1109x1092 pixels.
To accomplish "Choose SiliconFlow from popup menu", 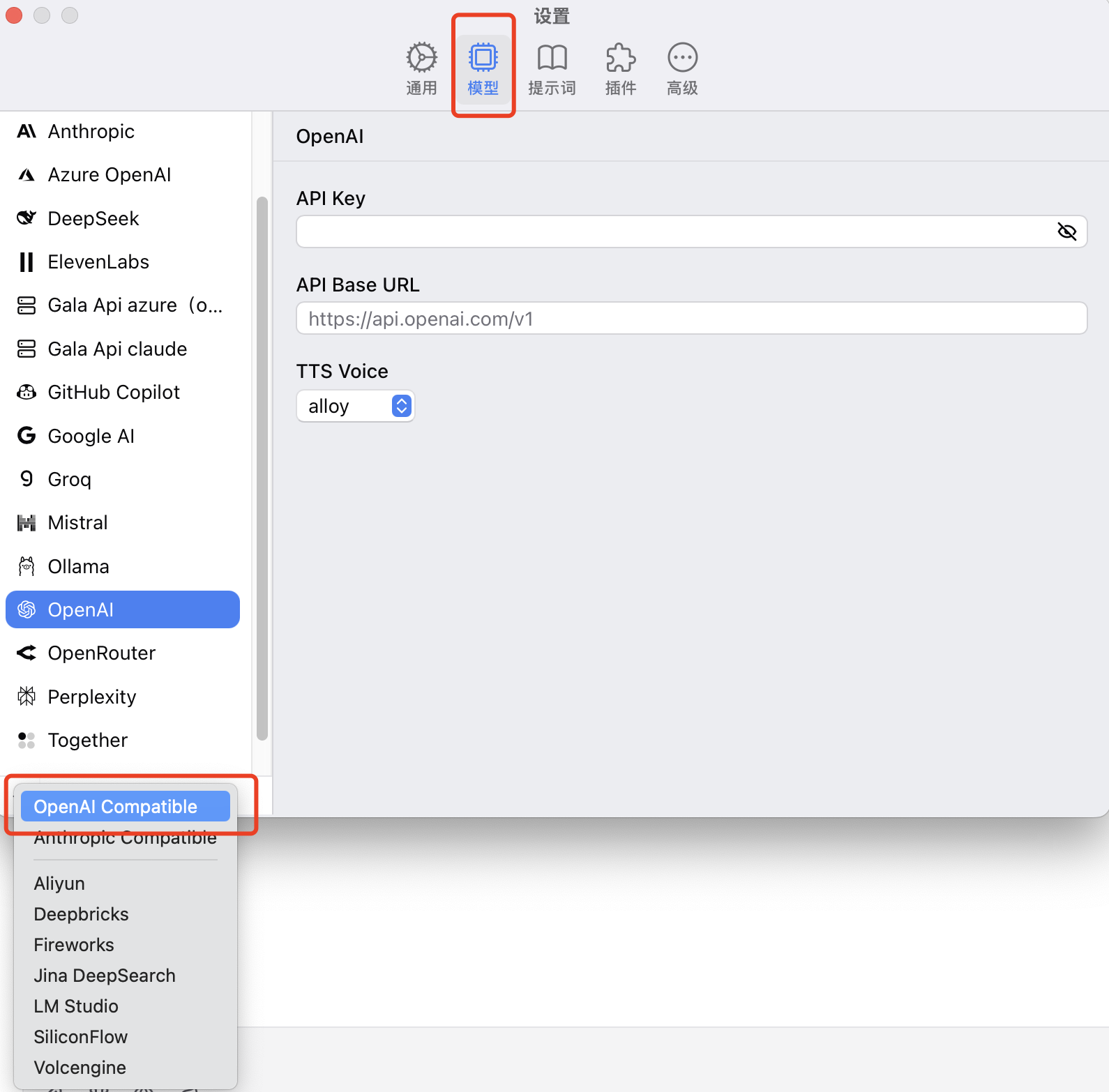I will click(126, 1037).
